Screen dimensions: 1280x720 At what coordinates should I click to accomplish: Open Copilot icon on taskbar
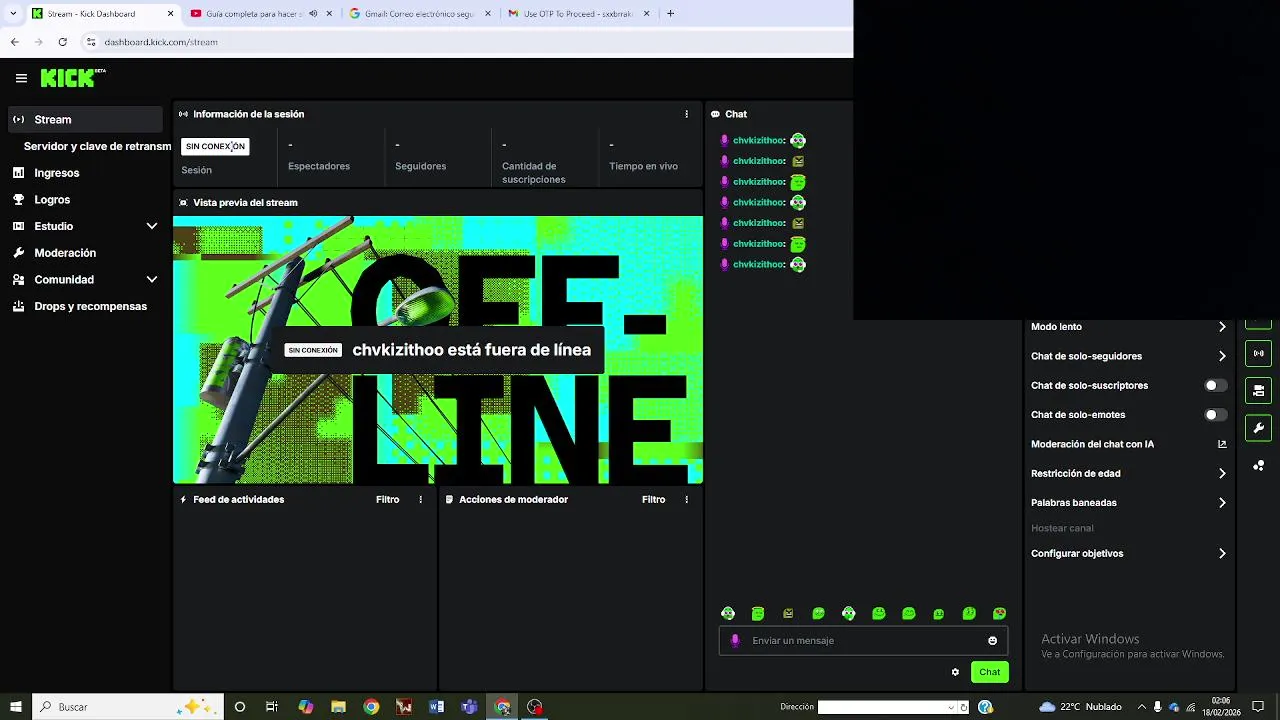306,707
